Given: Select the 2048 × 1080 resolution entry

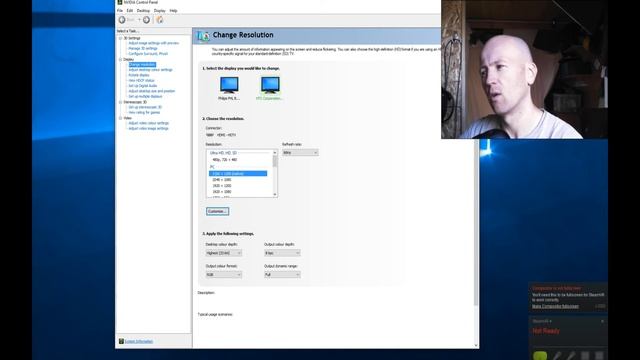Looking at the screenshot, I should tap(222, 180).
